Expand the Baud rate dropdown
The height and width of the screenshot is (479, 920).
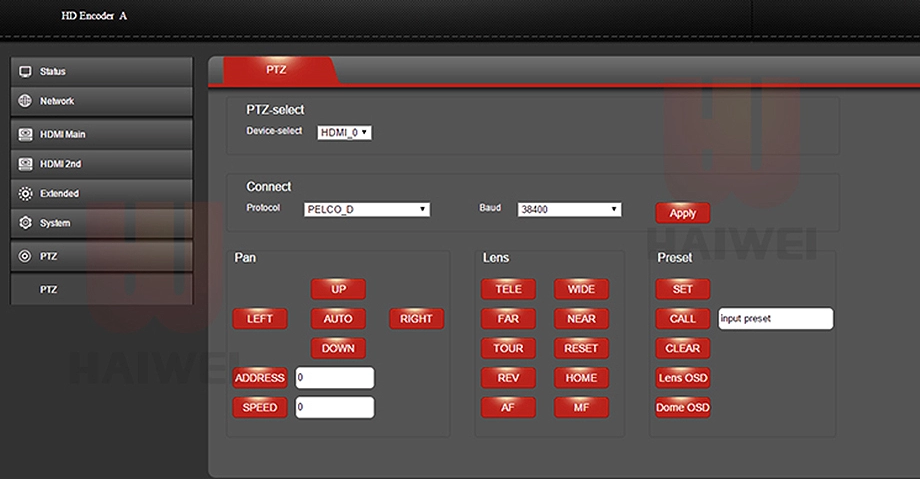(x=569, y=210)
